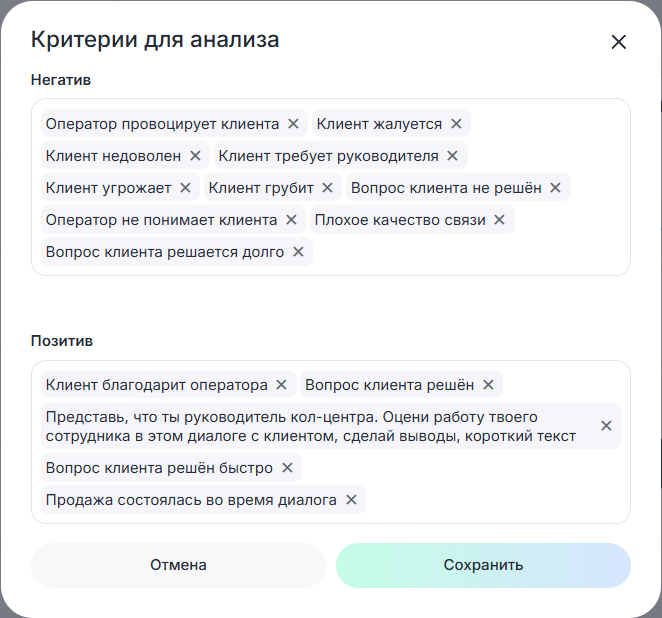Remove the 'Вопрос клиента решён' positive tag
This screenshot has width=662, height=618.
[488, 385]
